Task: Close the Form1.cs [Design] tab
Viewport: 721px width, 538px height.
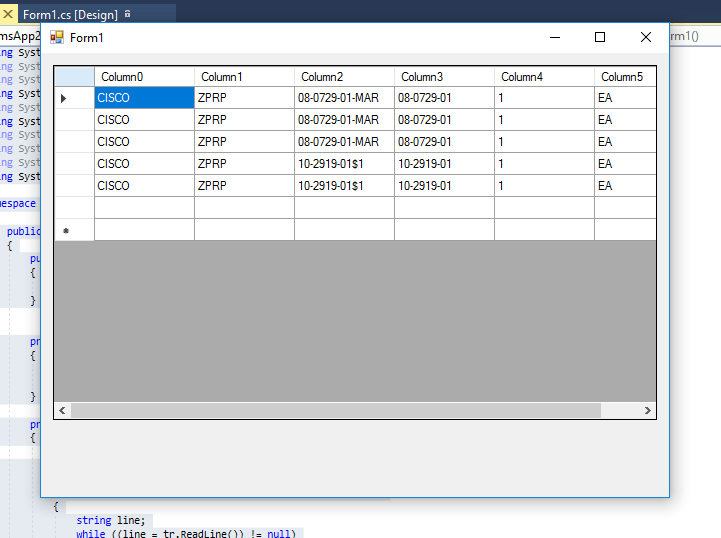Action: pos(7,14)
